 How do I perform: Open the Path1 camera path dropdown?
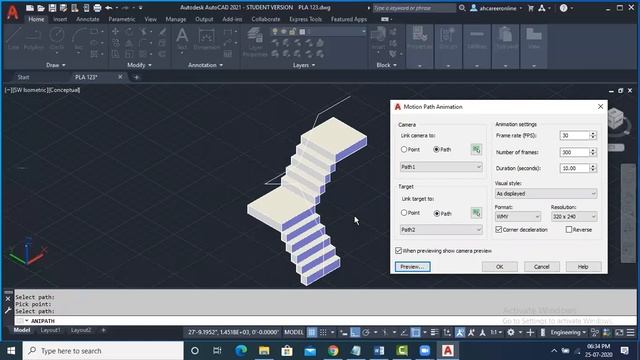pyautogui.click(x=441, y=167)
